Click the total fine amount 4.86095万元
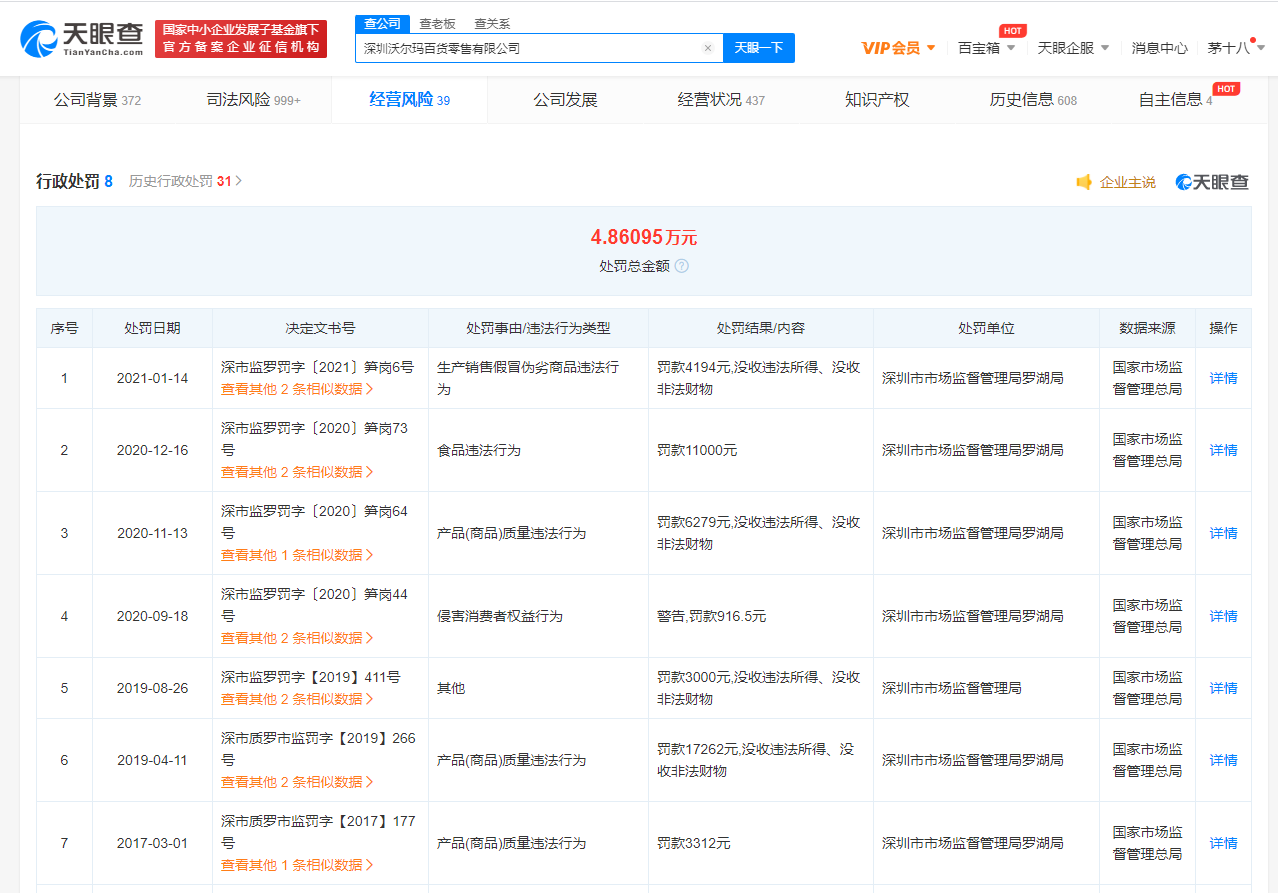Screen dimensions: 1278x893 [643, 237]
